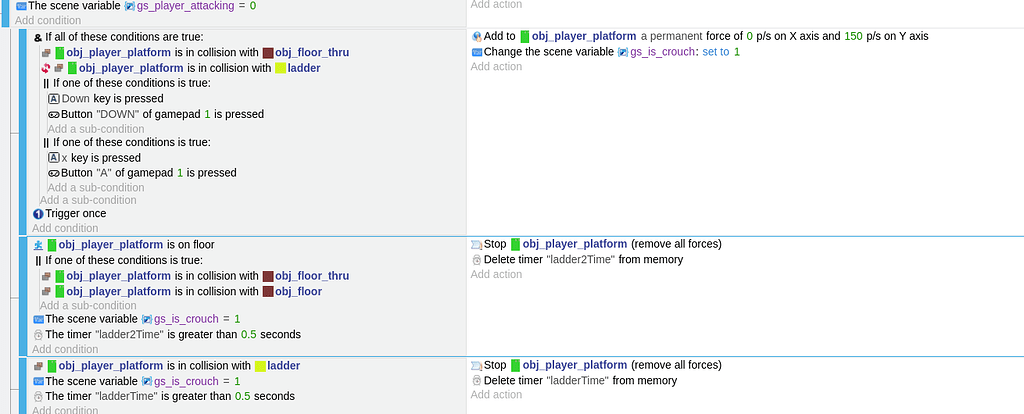Click the Stop icon above Delete timer "ladderTime"
The width and height of the screenshot is (1024, 414).
[477, 365]
